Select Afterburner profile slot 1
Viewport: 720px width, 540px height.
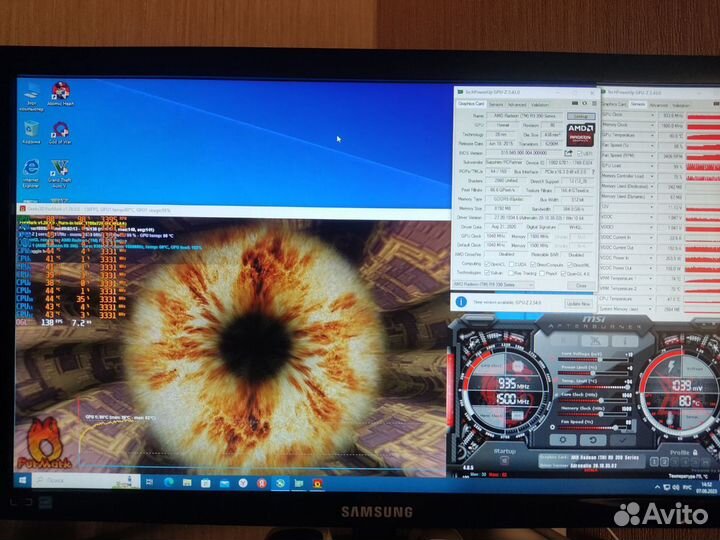(x=654, y=462)
